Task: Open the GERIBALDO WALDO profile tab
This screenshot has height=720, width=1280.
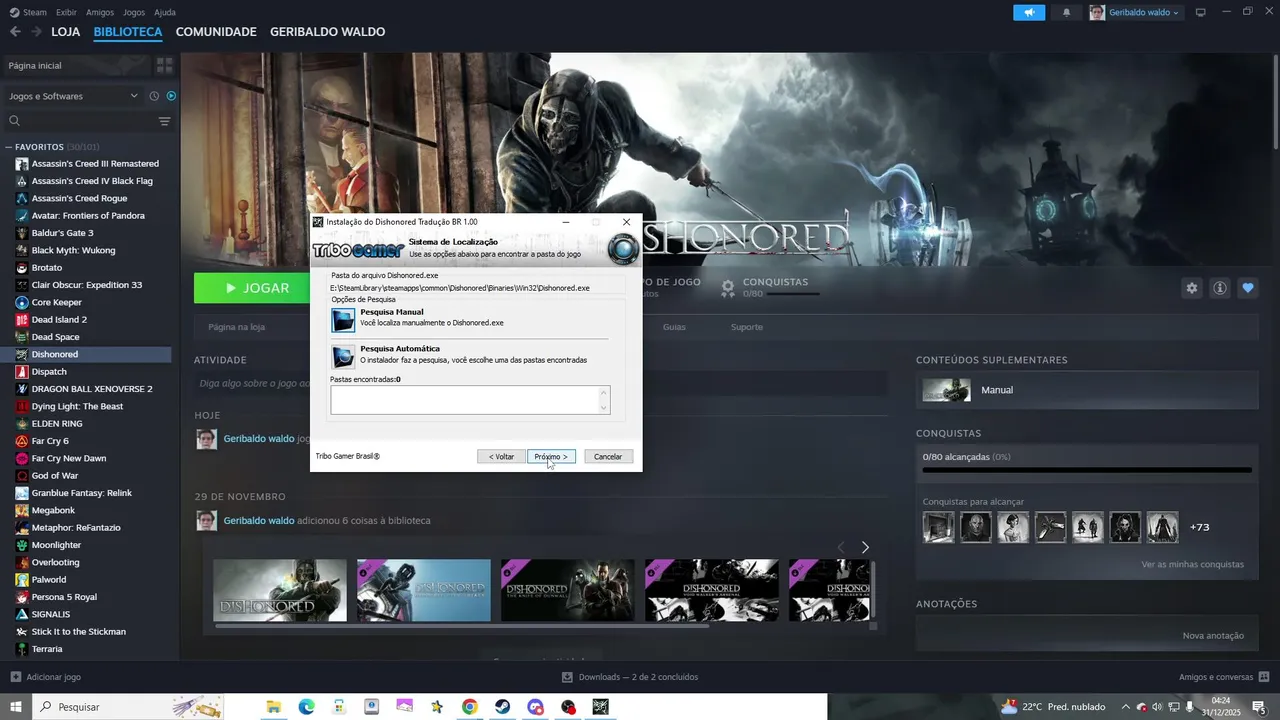Action: (327, 32)
